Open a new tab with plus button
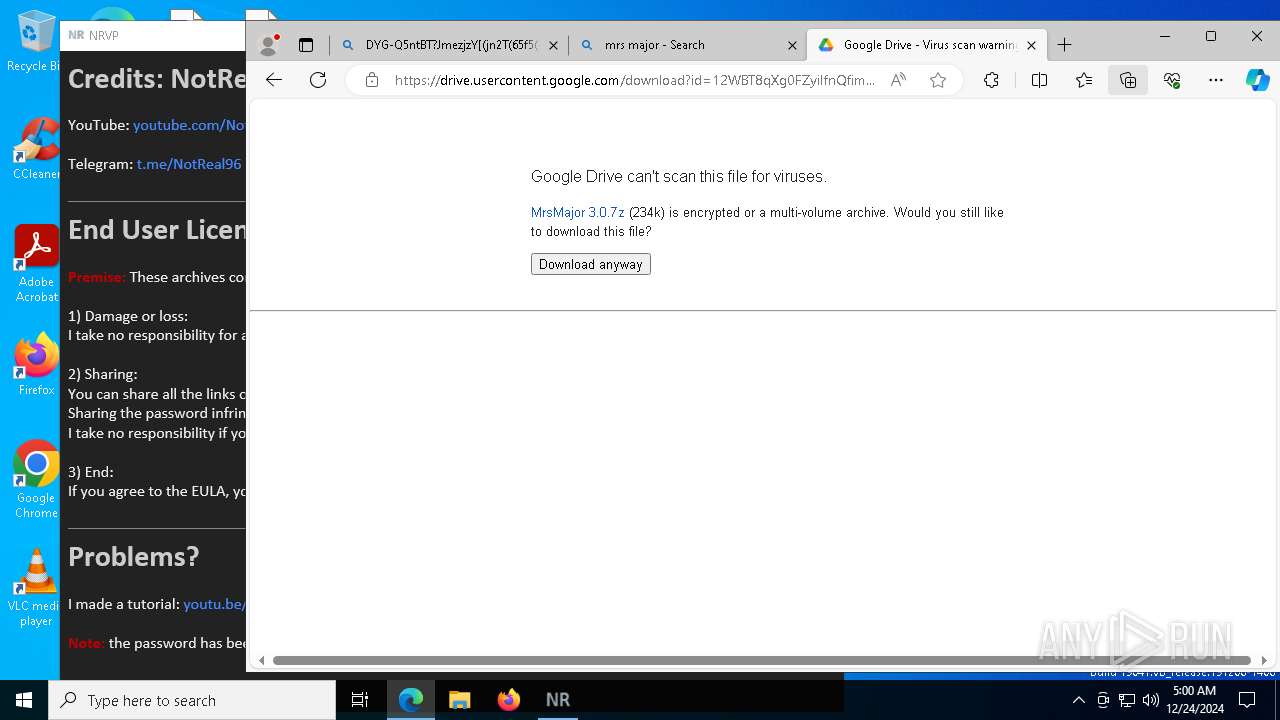This screenshot has width=1280, height=720. (x=1065, y=45)
